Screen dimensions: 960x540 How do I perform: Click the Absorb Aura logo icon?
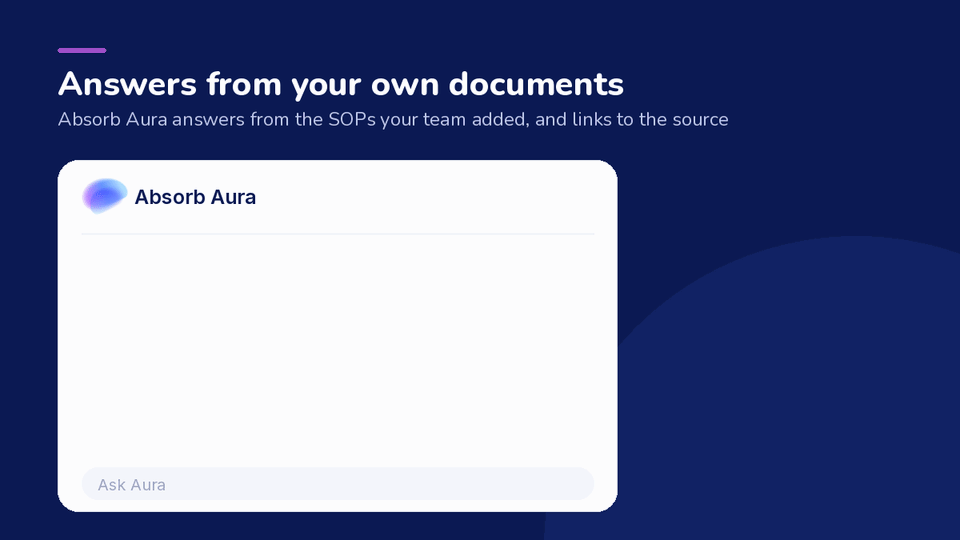tap(105, 196)
